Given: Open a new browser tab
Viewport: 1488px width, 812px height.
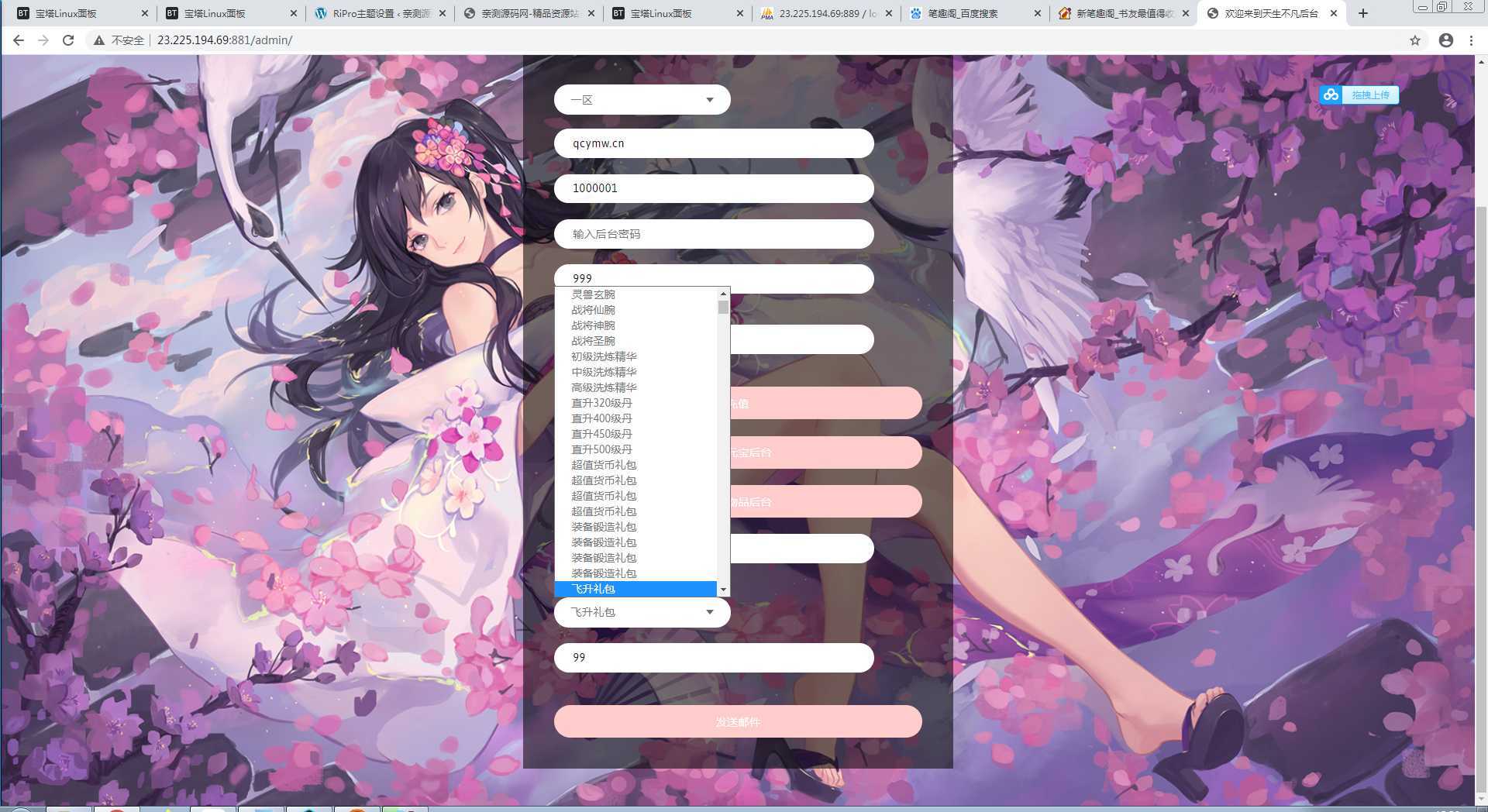Looking at the screenshot, I should coord(1363,13).
